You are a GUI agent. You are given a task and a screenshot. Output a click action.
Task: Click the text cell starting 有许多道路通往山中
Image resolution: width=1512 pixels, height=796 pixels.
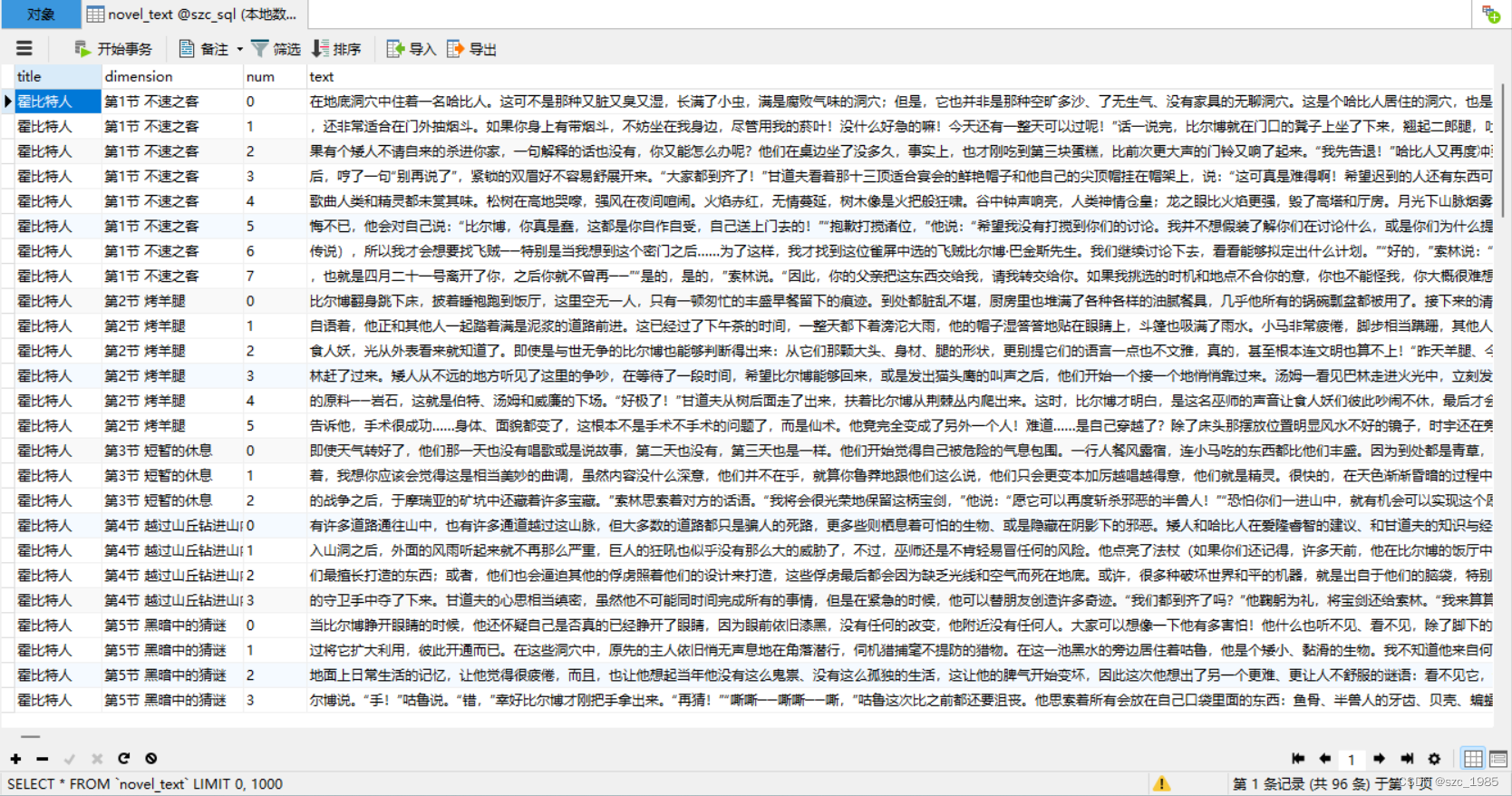pos(900,525)
